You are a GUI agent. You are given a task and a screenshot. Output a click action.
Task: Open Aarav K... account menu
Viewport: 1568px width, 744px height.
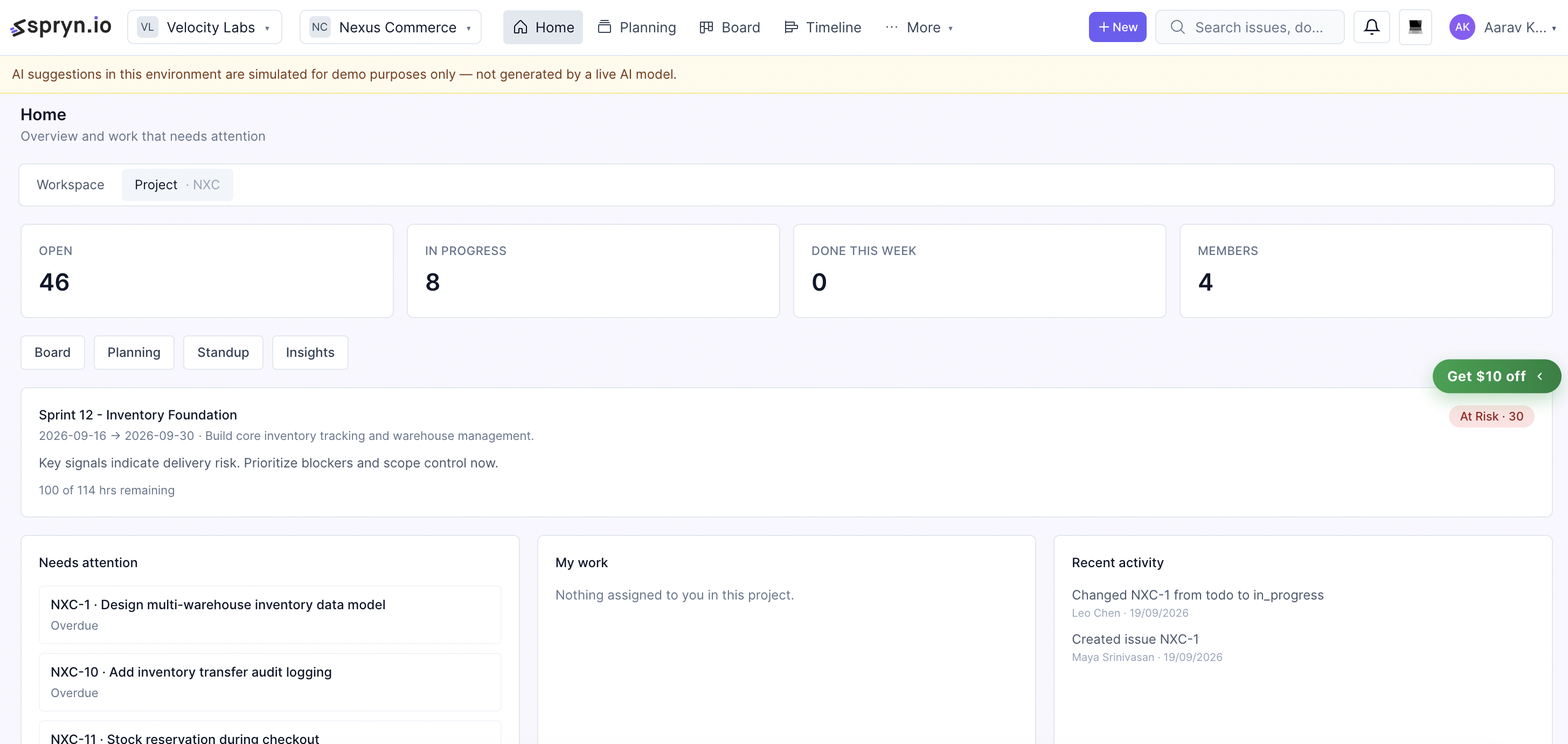(x=1502, y=27)
